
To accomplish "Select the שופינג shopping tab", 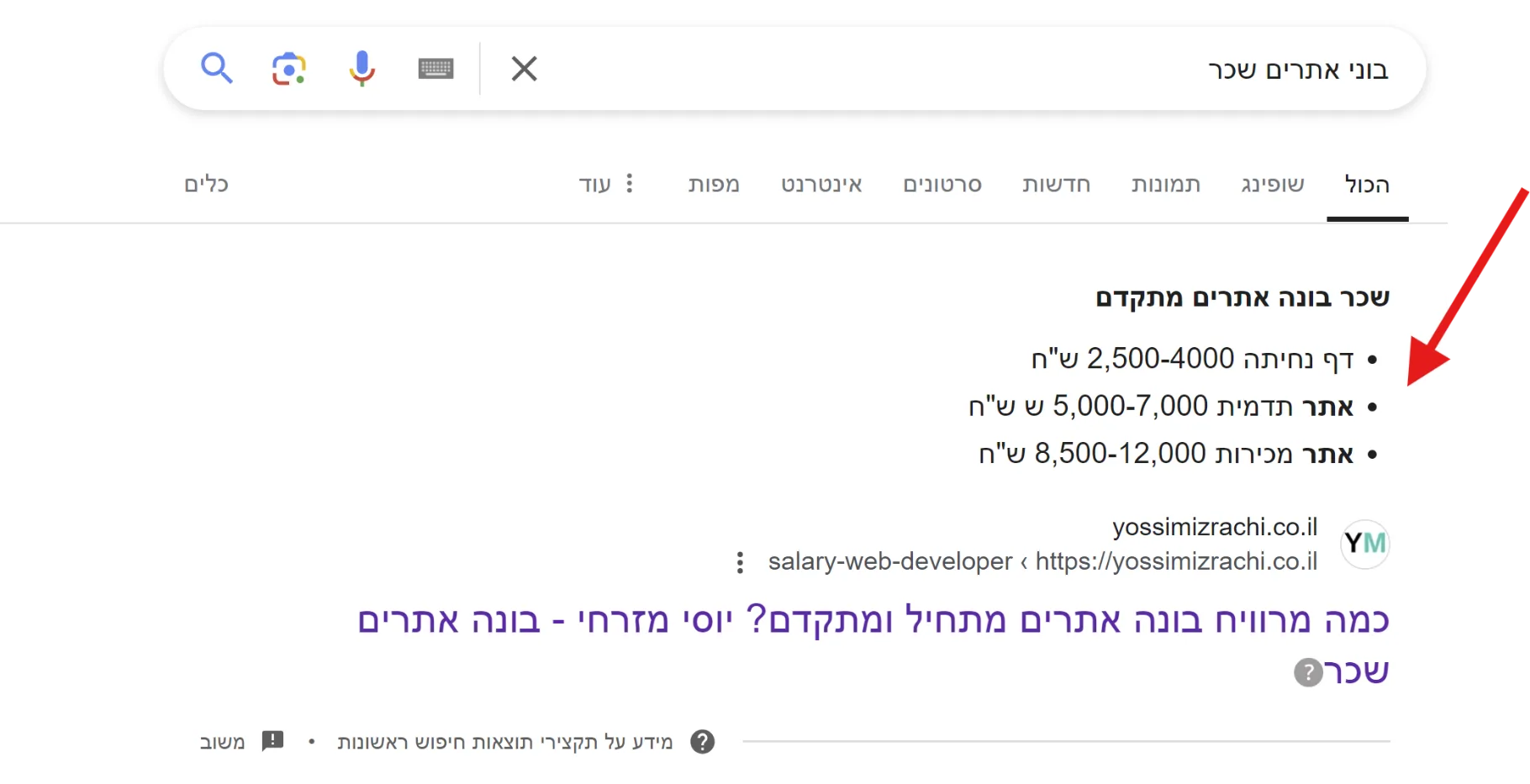I will pos(1272,184).
